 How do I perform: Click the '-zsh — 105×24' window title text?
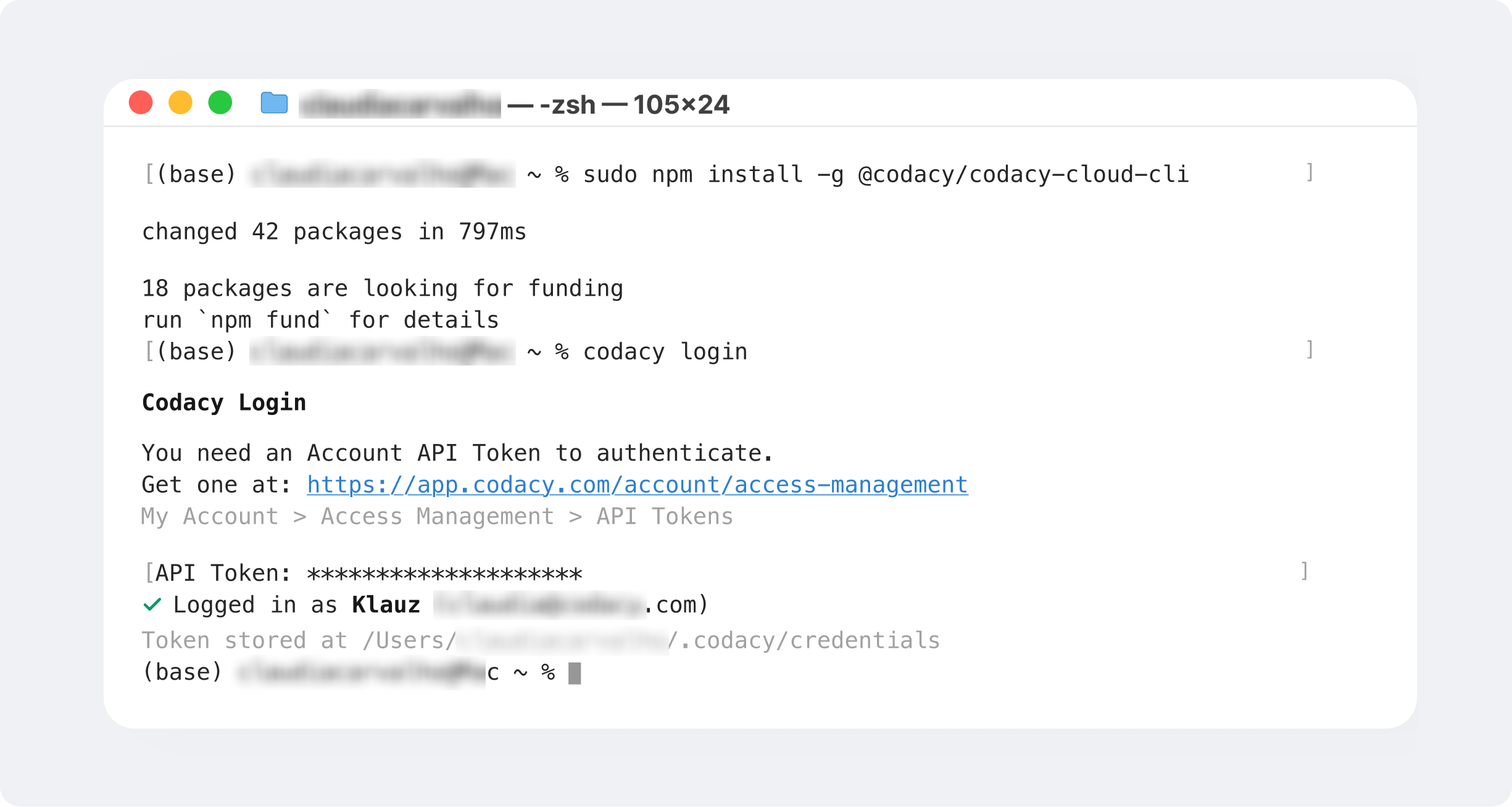[634, 105]
